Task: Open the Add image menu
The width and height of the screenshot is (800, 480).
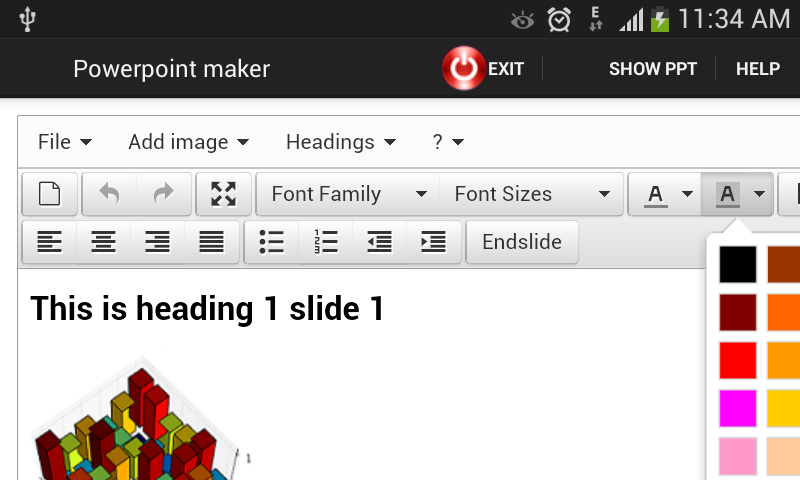Action: coord(189,142)
